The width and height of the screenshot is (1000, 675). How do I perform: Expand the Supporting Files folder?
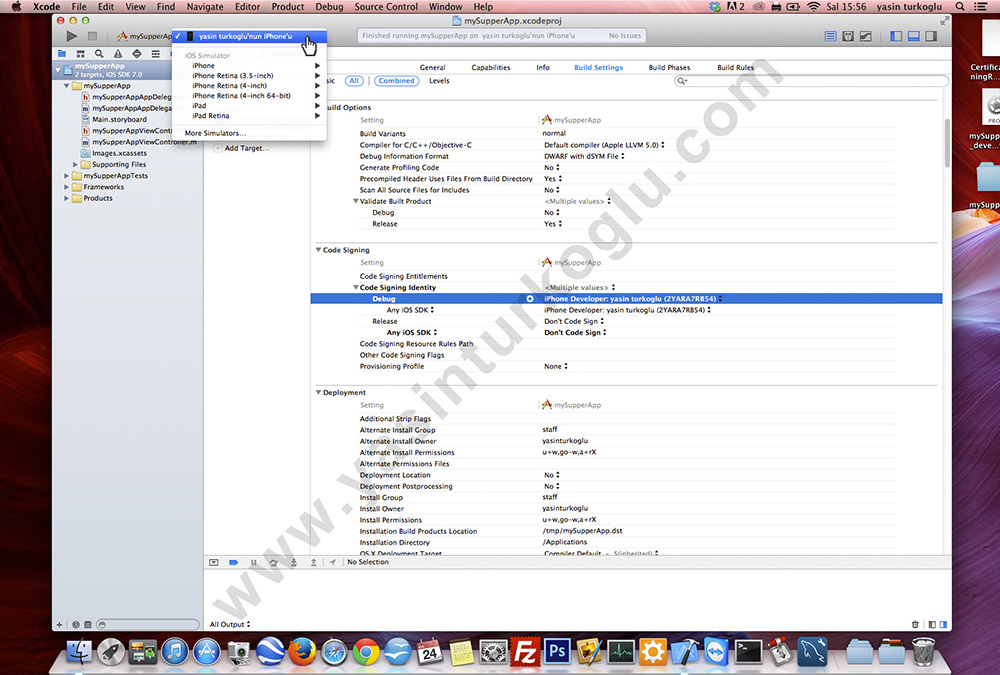[75, 165]
